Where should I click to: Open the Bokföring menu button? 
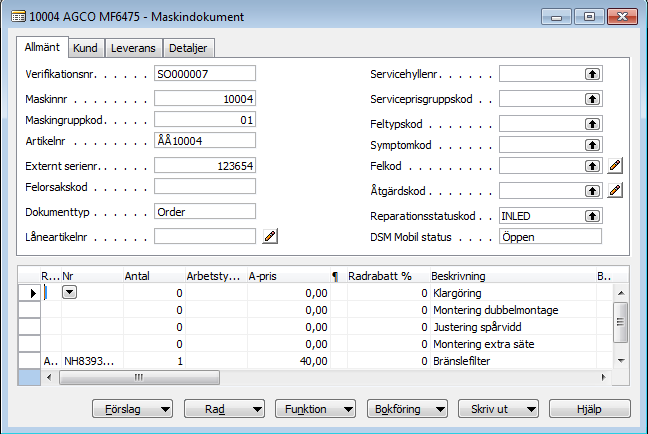407,409
